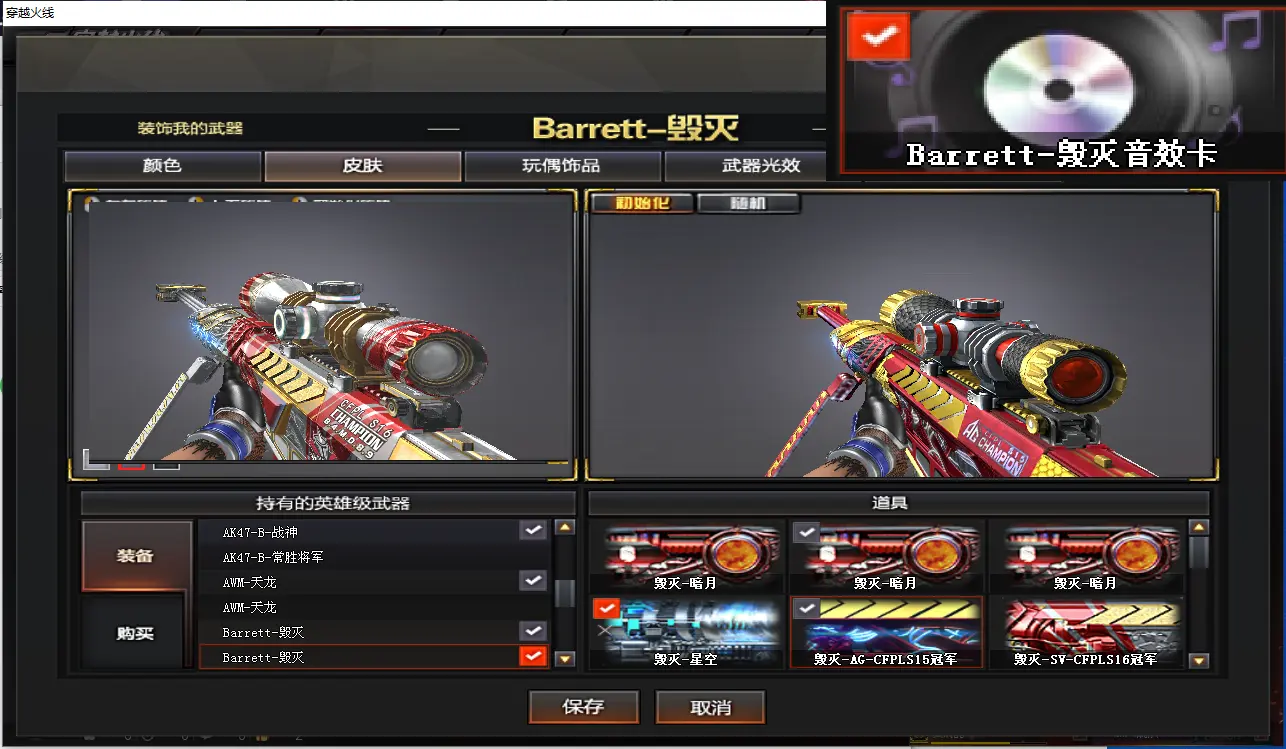Select the AK47-B-常胜将军 weapon row
The width and height of the screenshot is (1286, 749).
(374, 557)
